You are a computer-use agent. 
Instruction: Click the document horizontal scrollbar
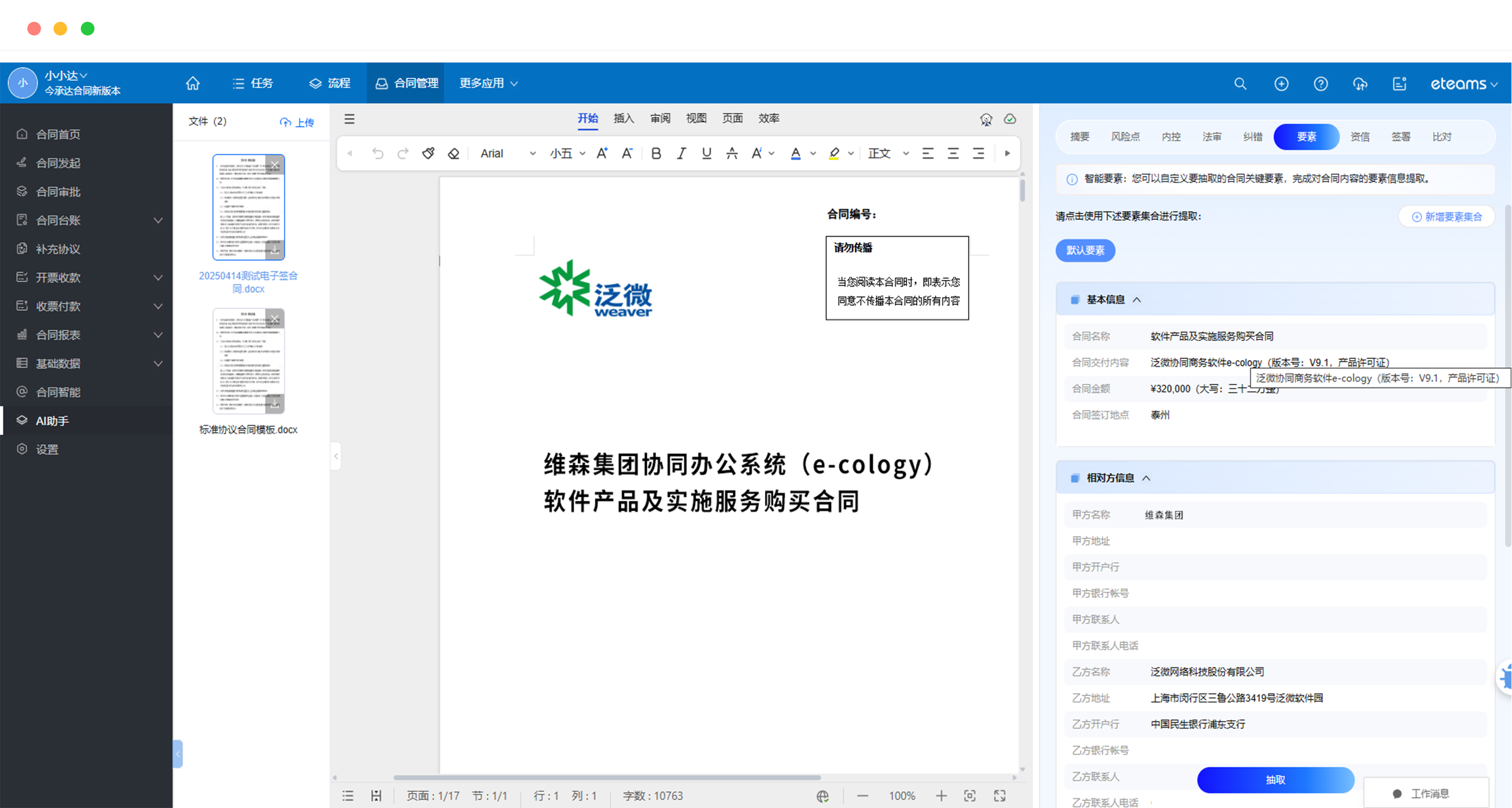(x=607, y=777)
